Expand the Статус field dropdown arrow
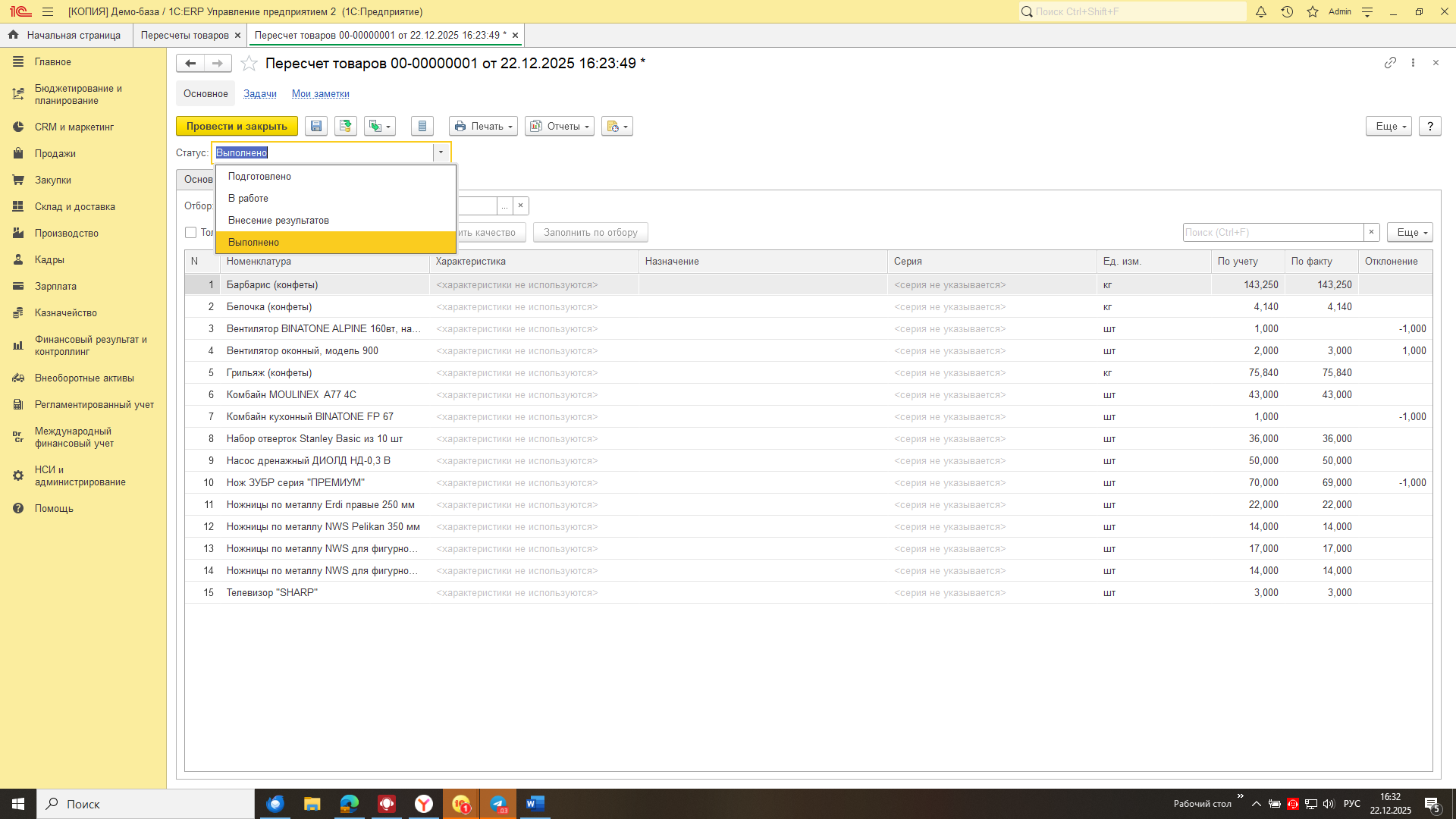 pos(441,152)
